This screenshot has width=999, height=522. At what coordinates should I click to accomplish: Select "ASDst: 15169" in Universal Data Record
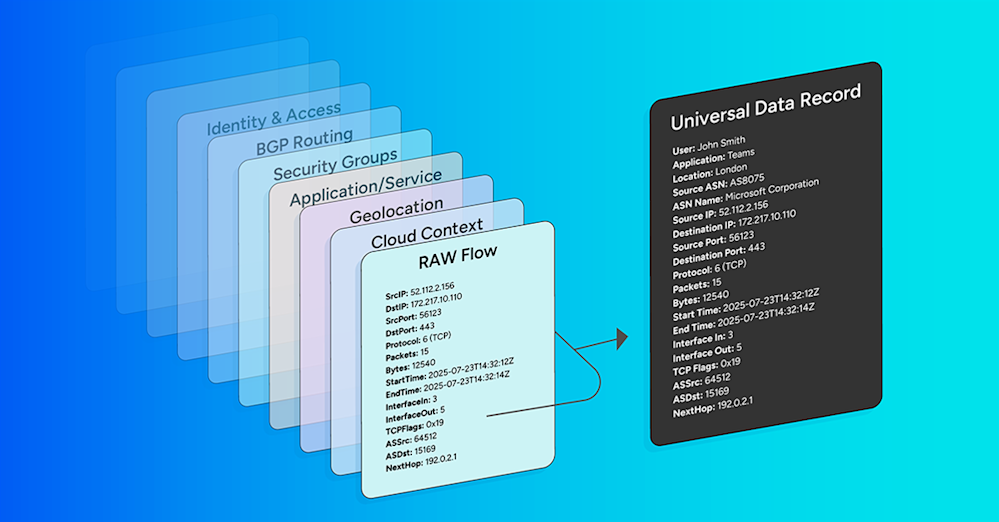[x=701, y=395]
